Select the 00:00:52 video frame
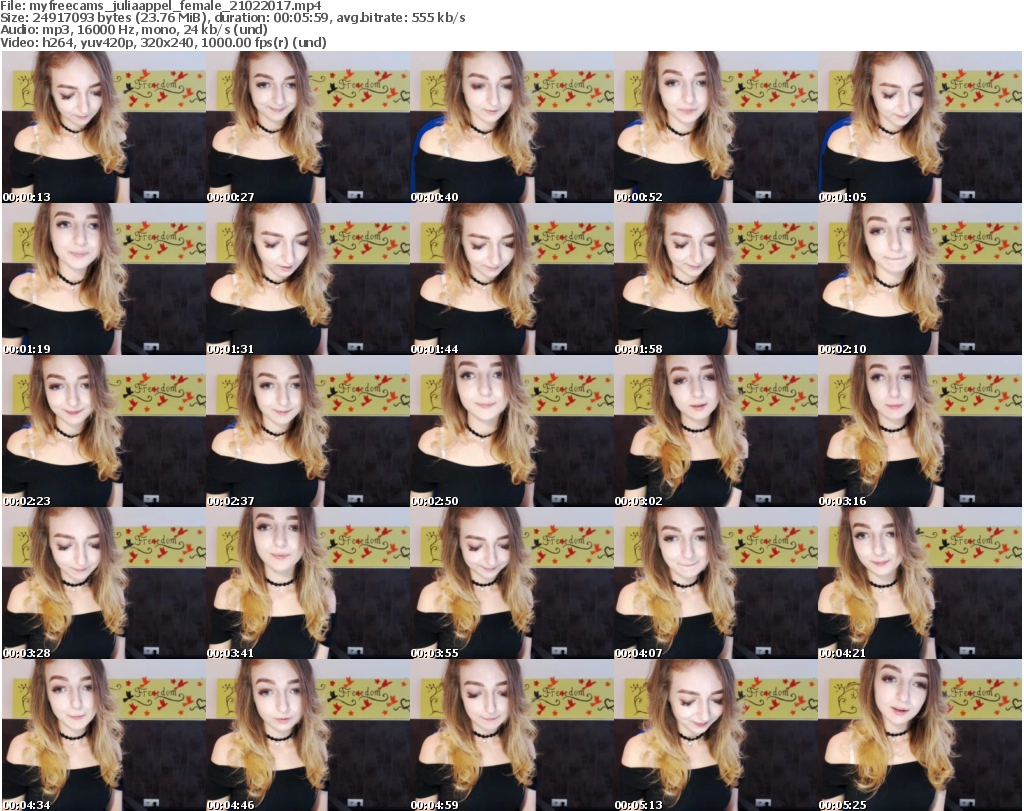The image size is (1024, 811). 716,127
